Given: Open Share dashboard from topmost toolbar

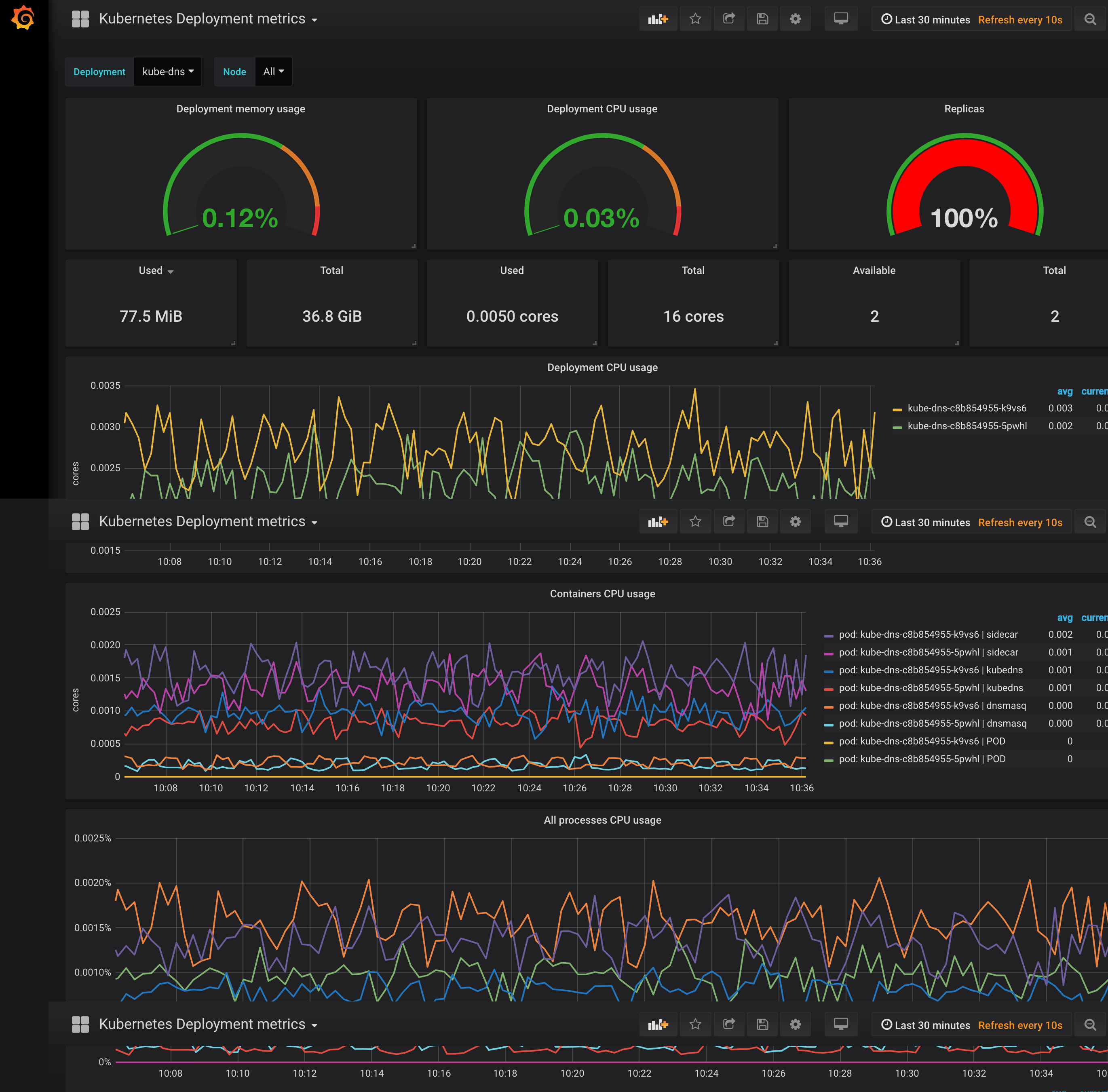Looking at the screenshot, I should pos(729,19).
